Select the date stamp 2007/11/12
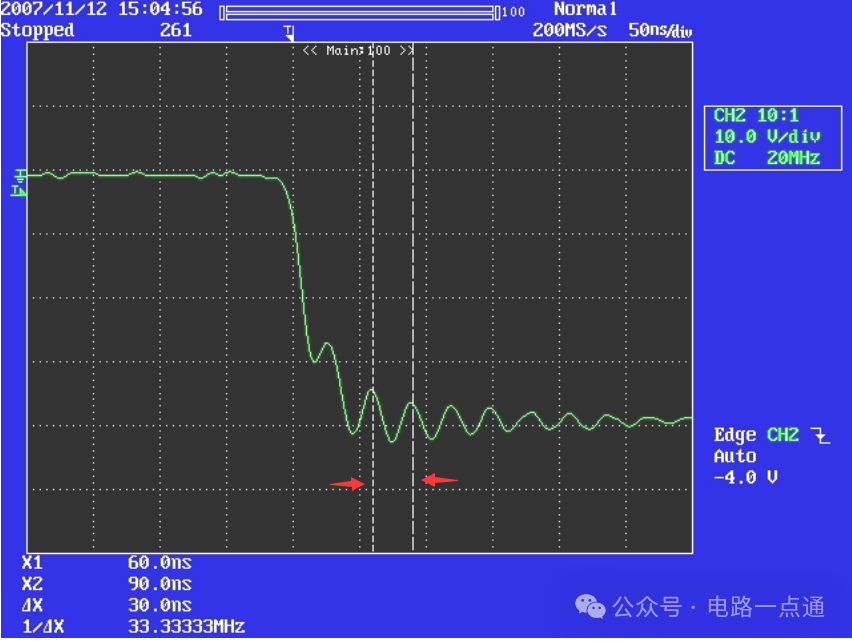Image resolution: width=852 pixels, height=641 pixels. [54, 9]
